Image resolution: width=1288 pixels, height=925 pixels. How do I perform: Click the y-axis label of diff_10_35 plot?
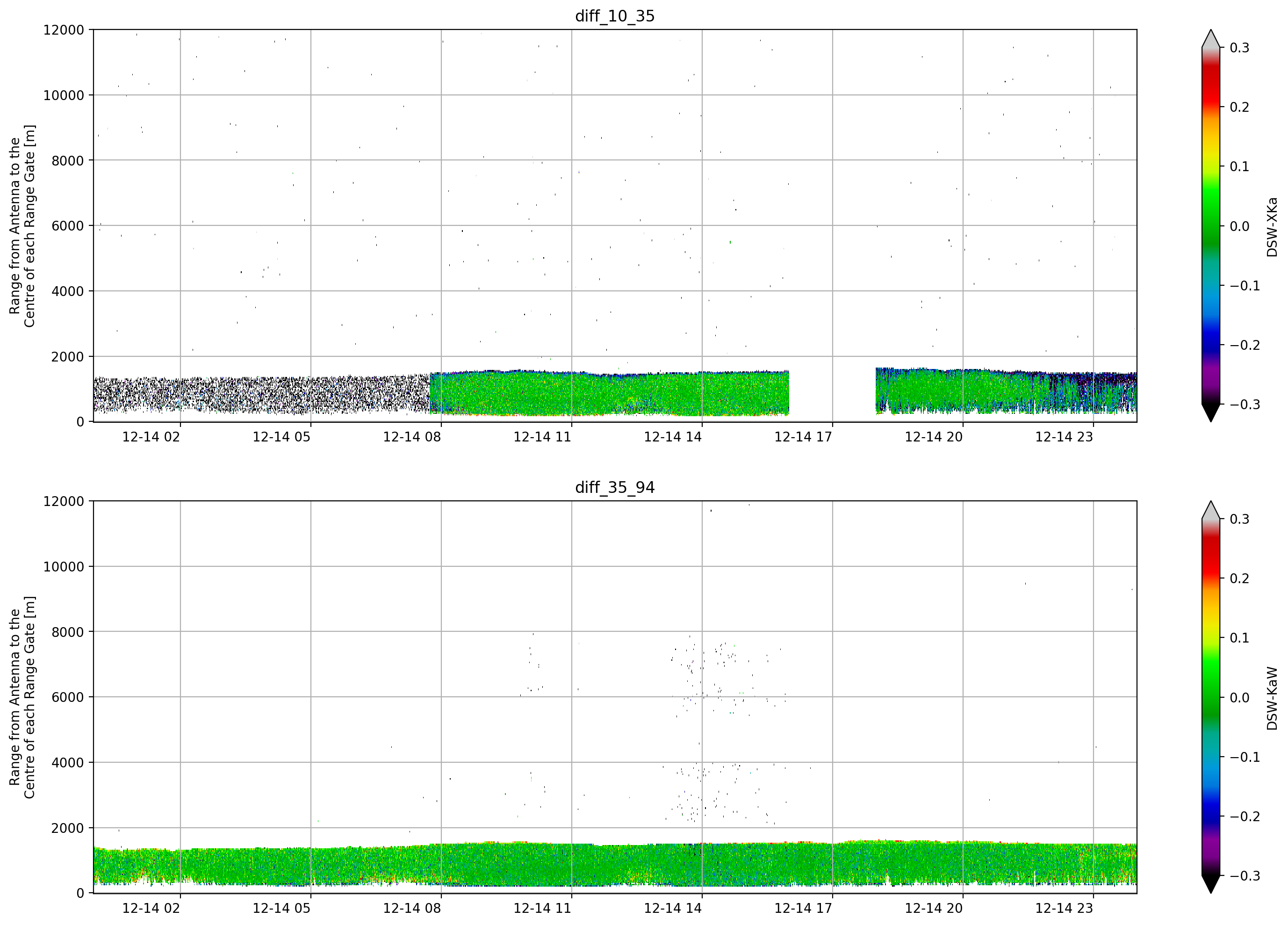pos(22,226)
